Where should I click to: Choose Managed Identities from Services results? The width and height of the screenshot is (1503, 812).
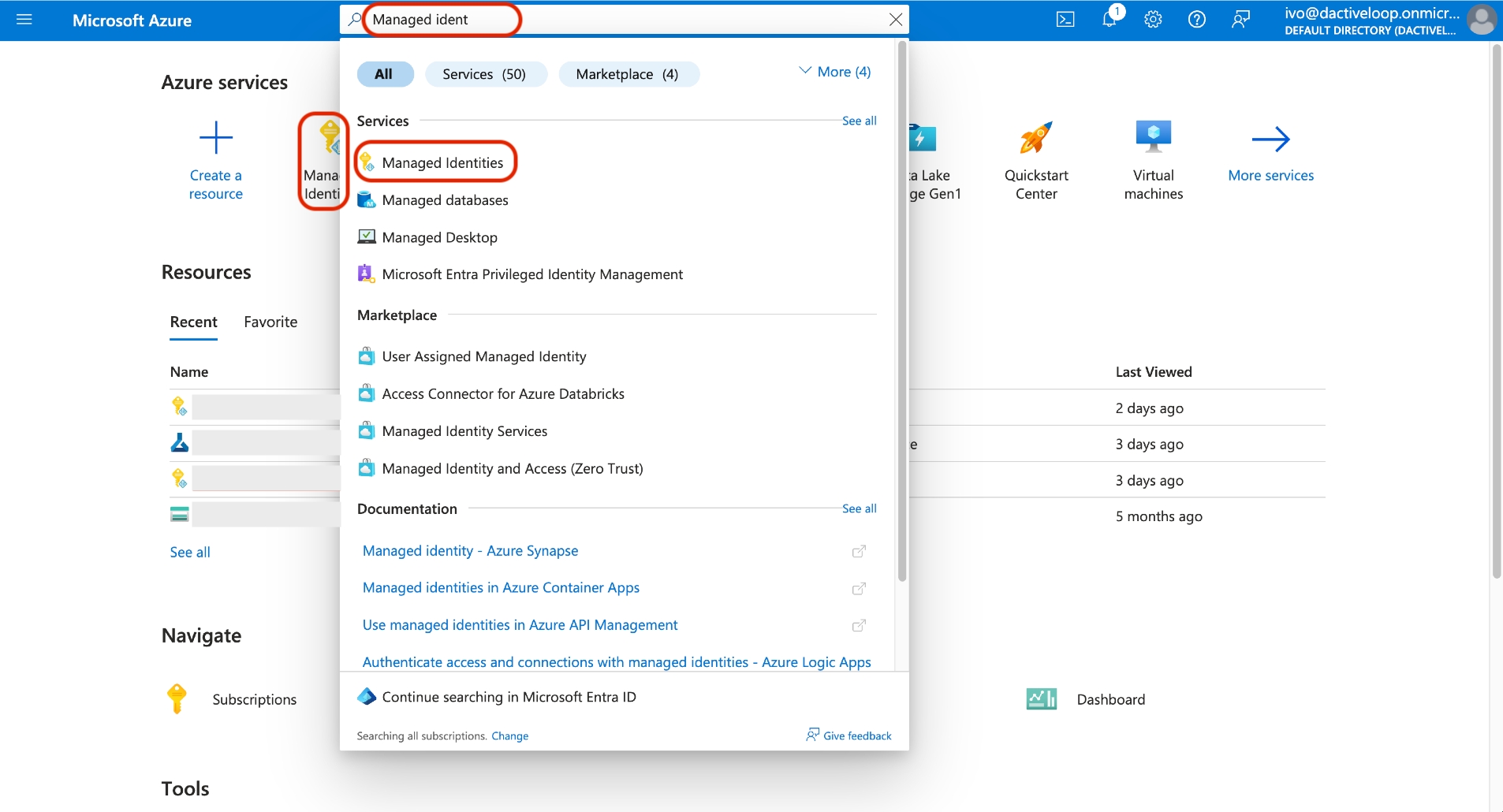tap(442, 163)
